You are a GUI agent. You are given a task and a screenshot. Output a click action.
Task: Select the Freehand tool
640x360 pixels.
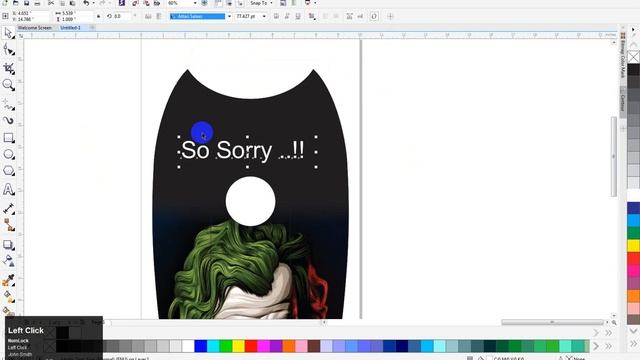8,104
